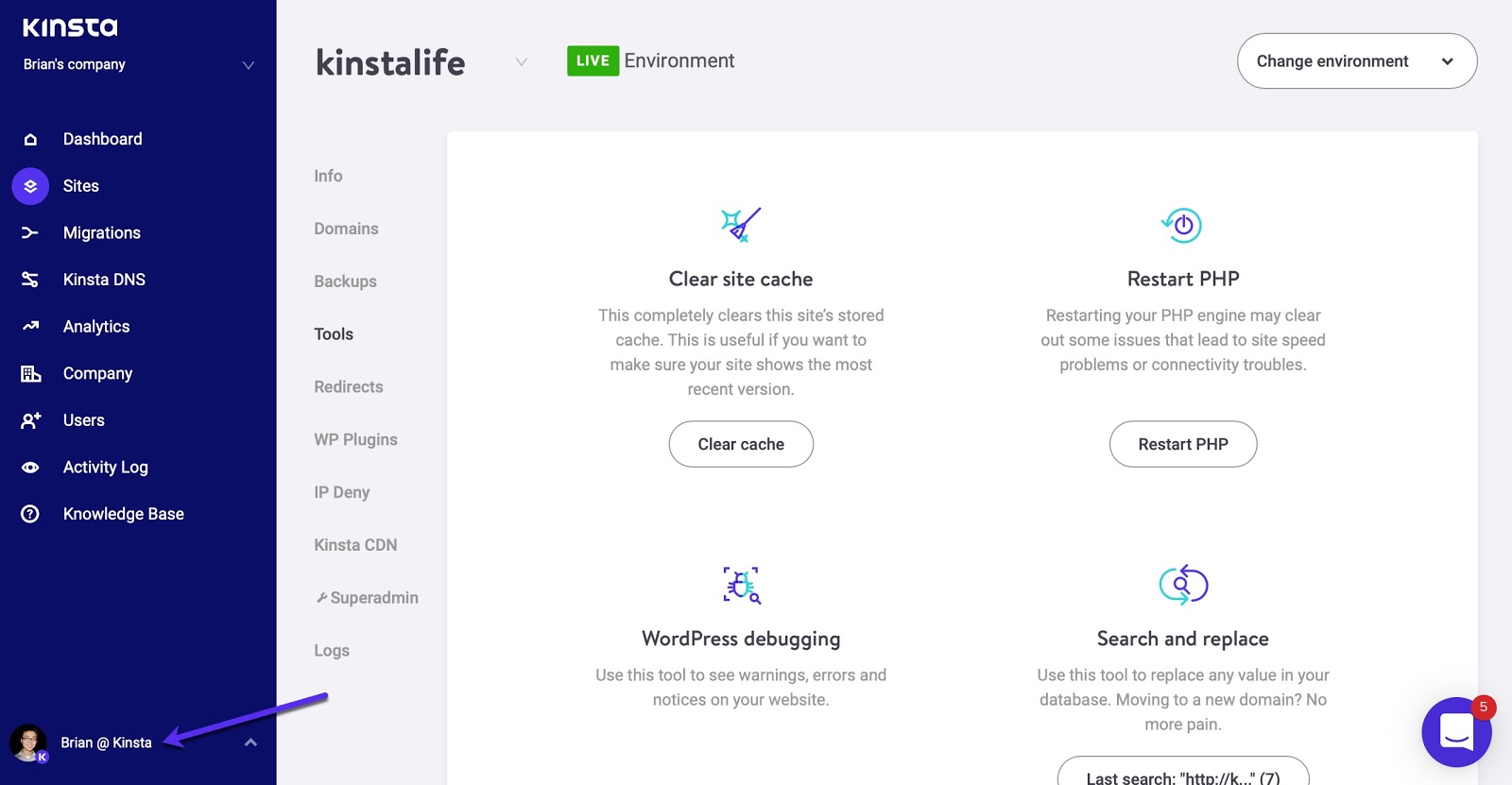Open Knowledge Base with its question mark icon
The image size is (1512, 785).
point(29,513)
